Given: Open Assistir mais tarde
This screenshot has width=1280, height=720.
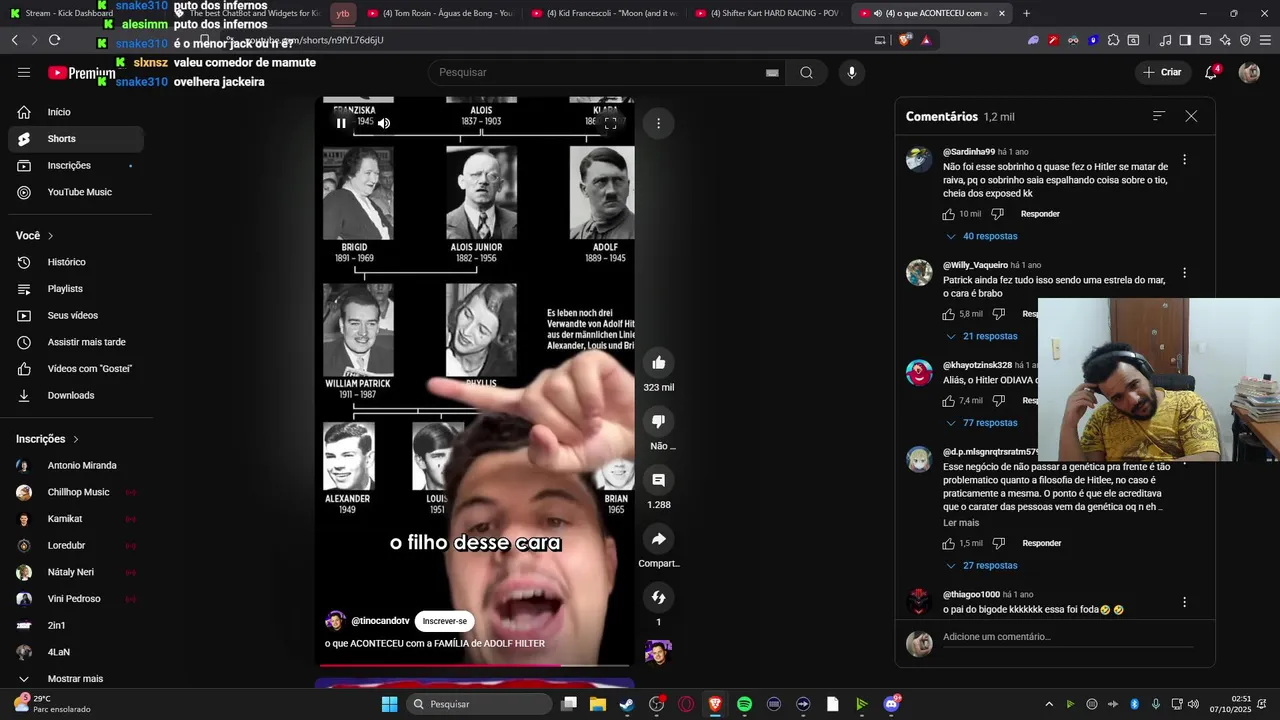Looking at the screenshot, I should click(x=76, y=342).
